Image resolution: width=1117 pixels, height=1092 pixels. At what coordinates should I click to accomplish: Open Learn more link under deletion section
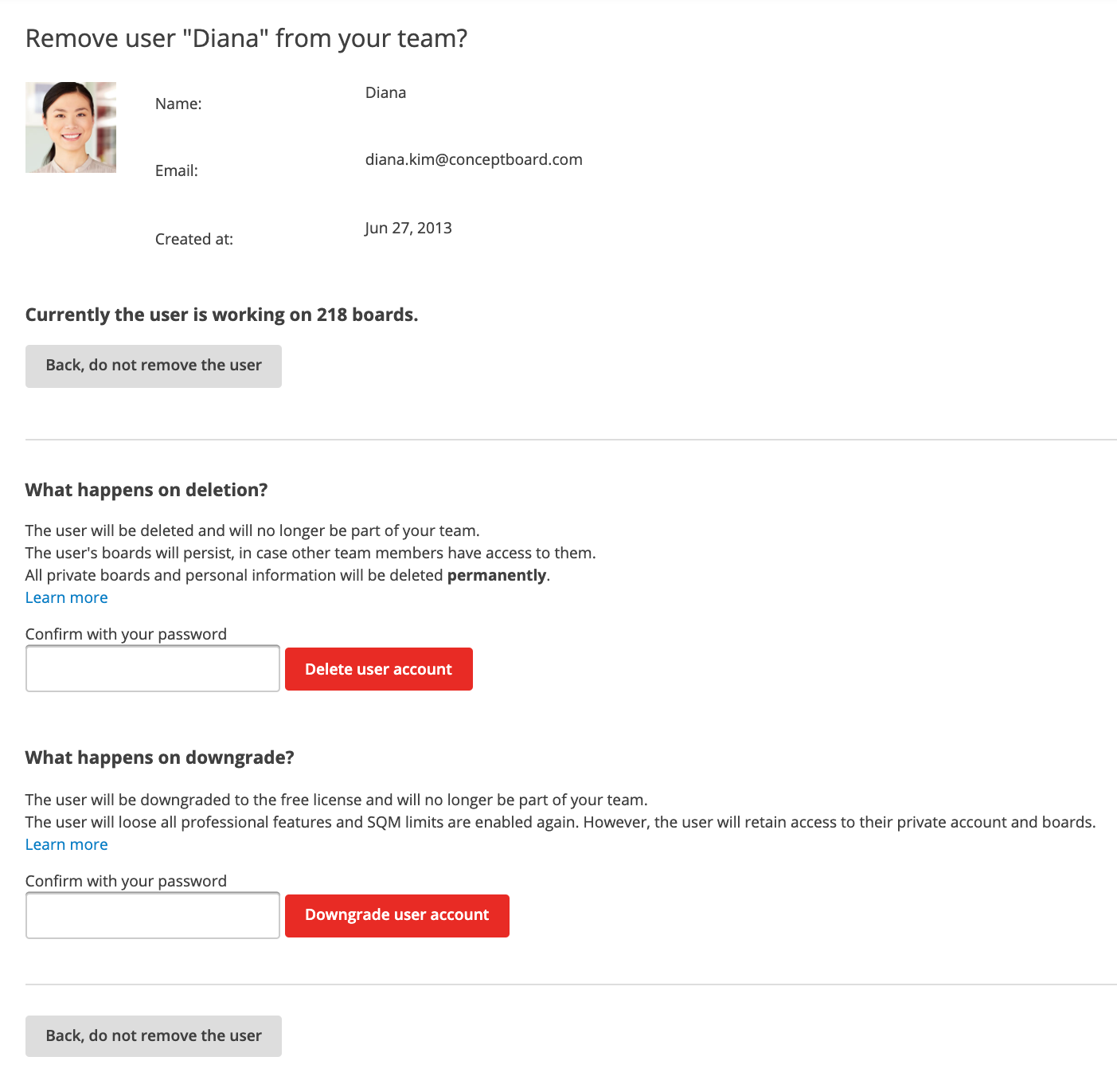pos(66,597)
